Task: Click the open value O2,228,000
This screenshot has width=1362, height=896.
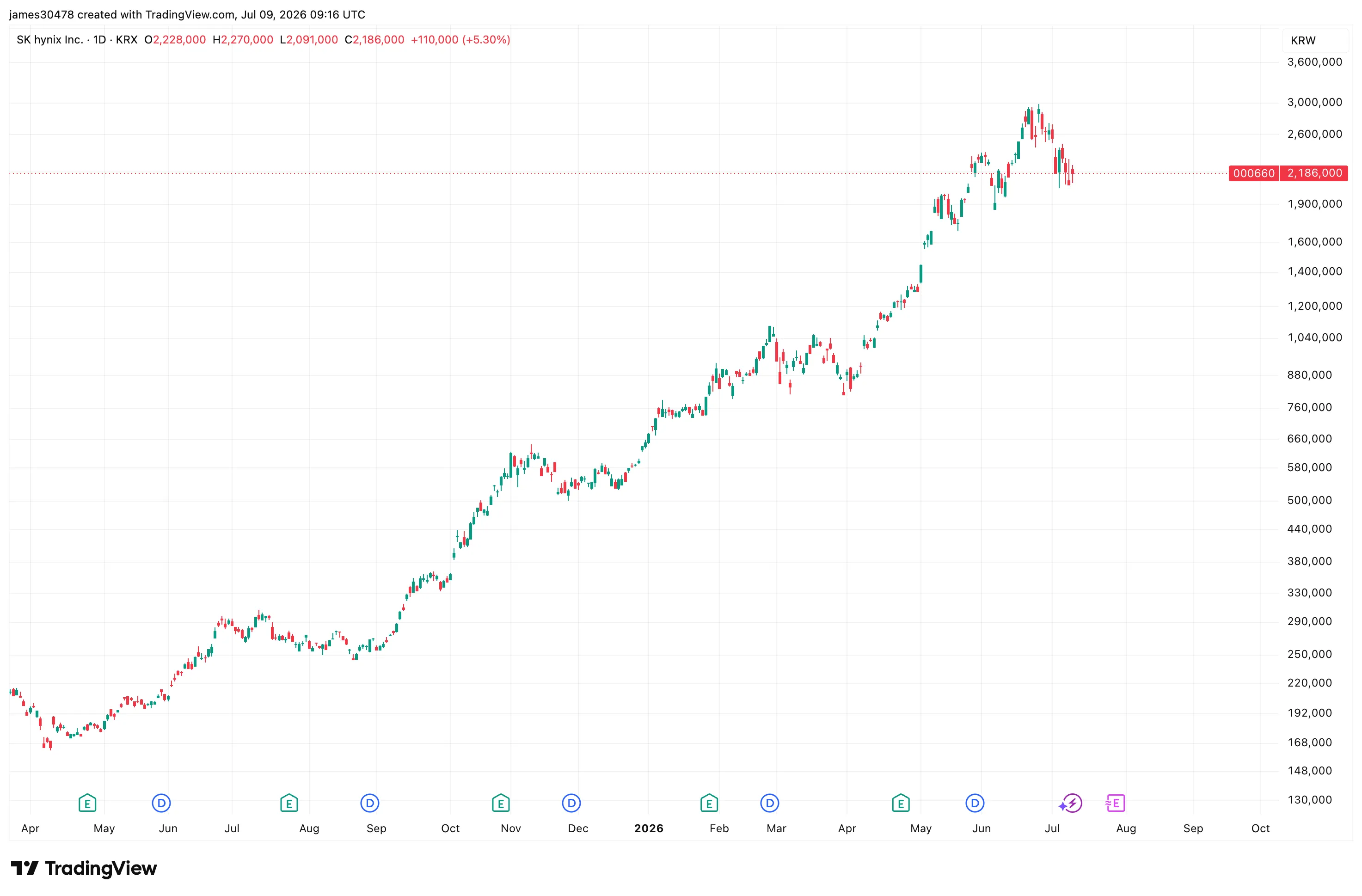Action: 175,39
